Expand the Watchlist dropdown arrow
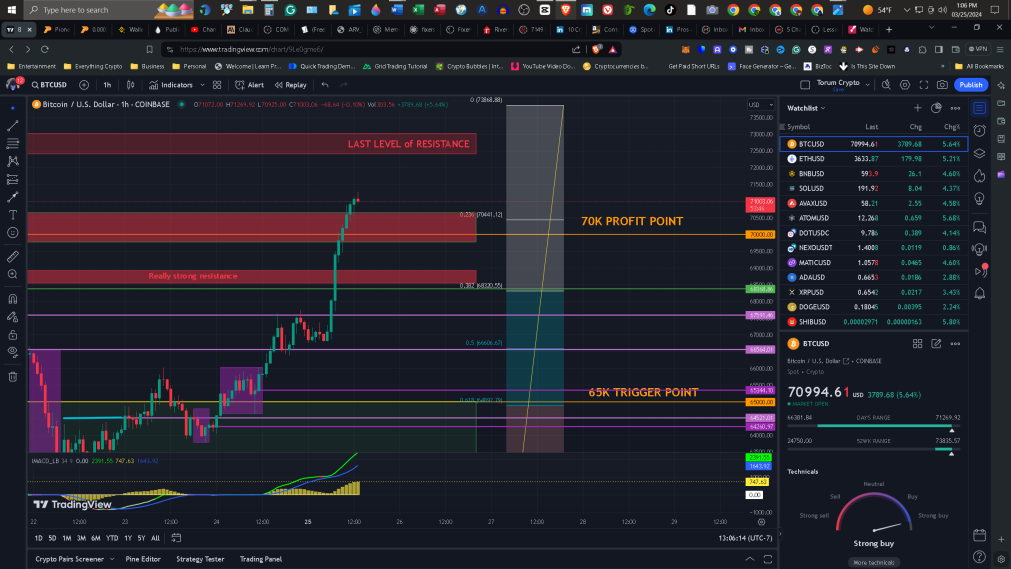The height and width of the screenshot is (569, 1011). (823, 108)
